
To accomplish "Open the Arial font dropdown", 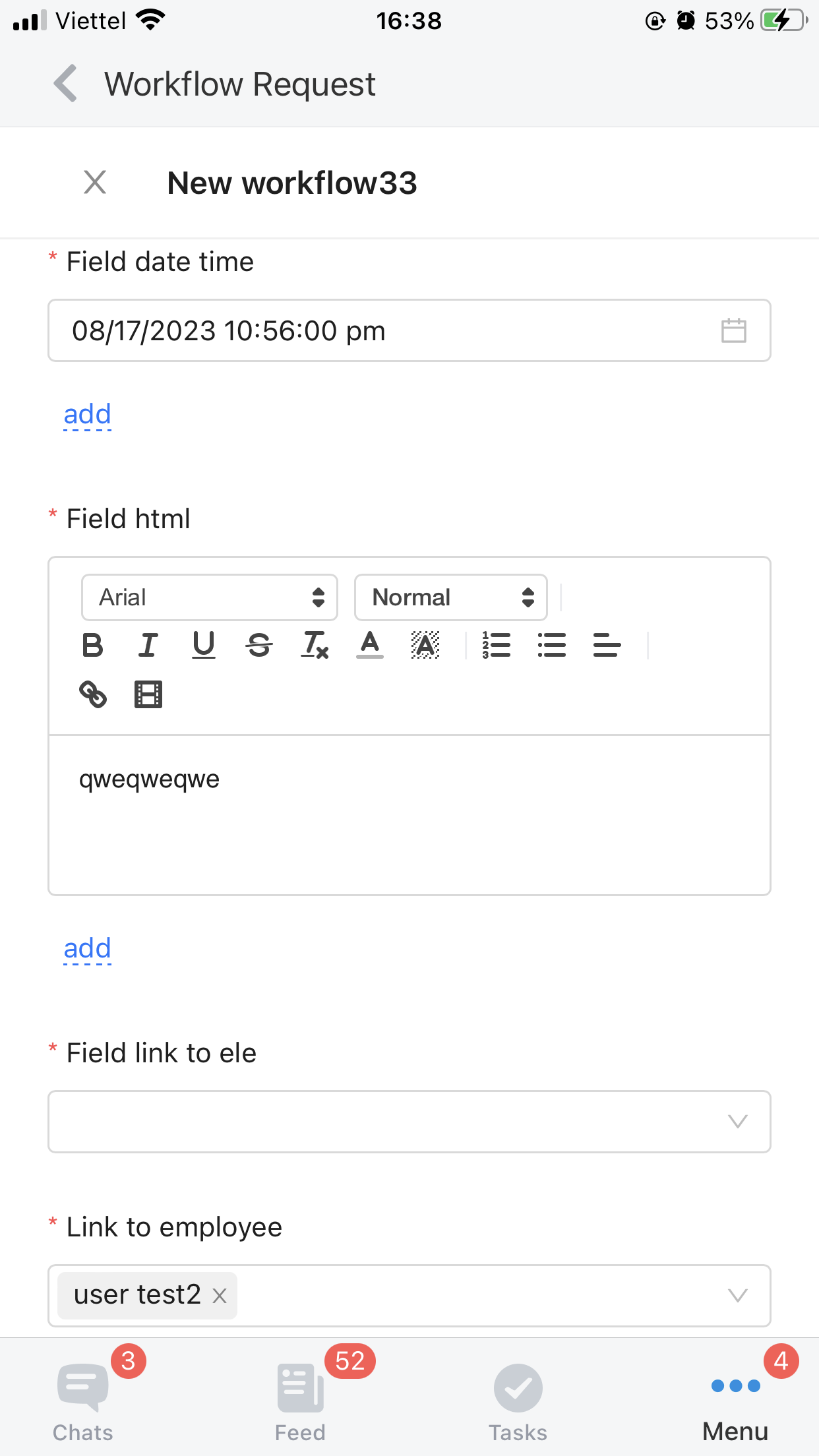I will [x=210, y=597].
